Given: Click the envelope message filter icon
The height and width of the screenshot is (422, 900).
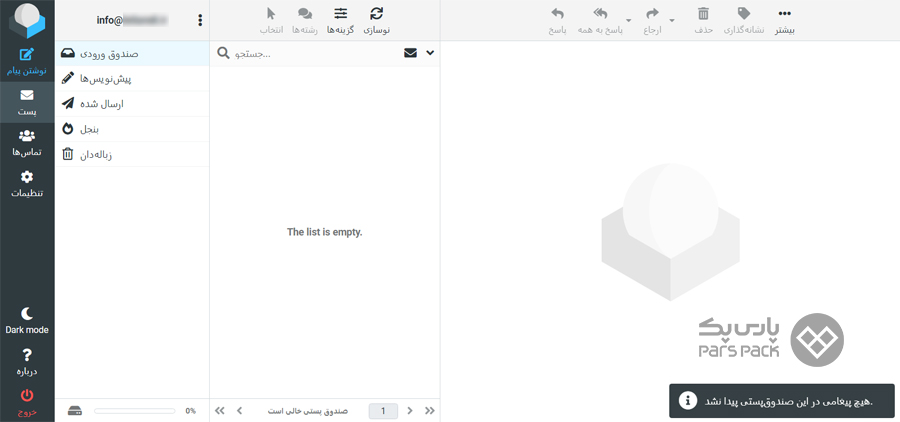Looking at the screenshot, I should click(x=410, y=53).
